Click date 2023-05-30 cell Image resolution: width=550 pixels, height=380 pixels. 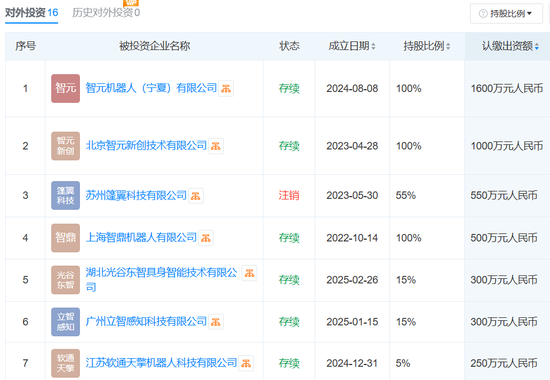pyautogui.click(x=352, y=195)
